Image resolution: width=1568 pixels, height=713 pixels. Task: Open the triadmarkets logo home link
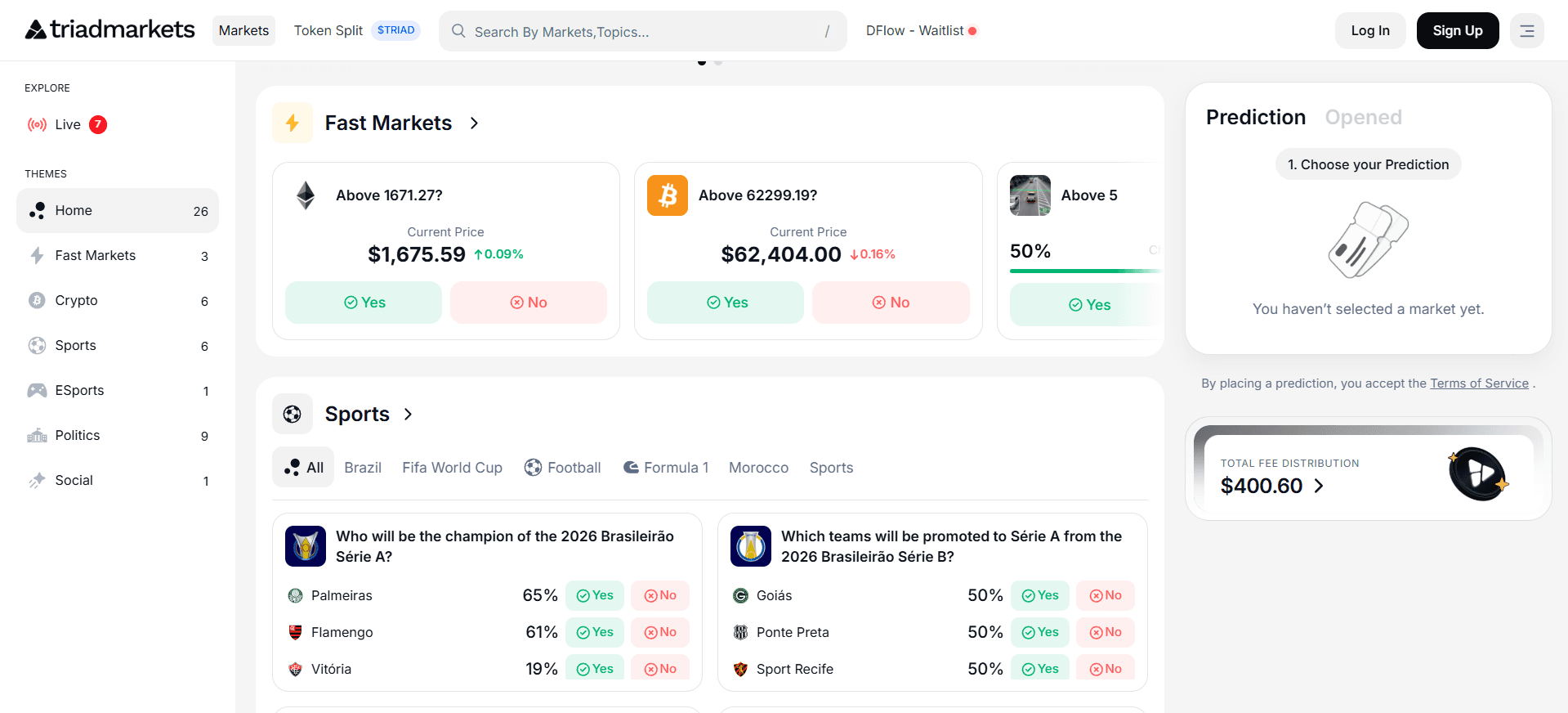[x=109, y=30]
